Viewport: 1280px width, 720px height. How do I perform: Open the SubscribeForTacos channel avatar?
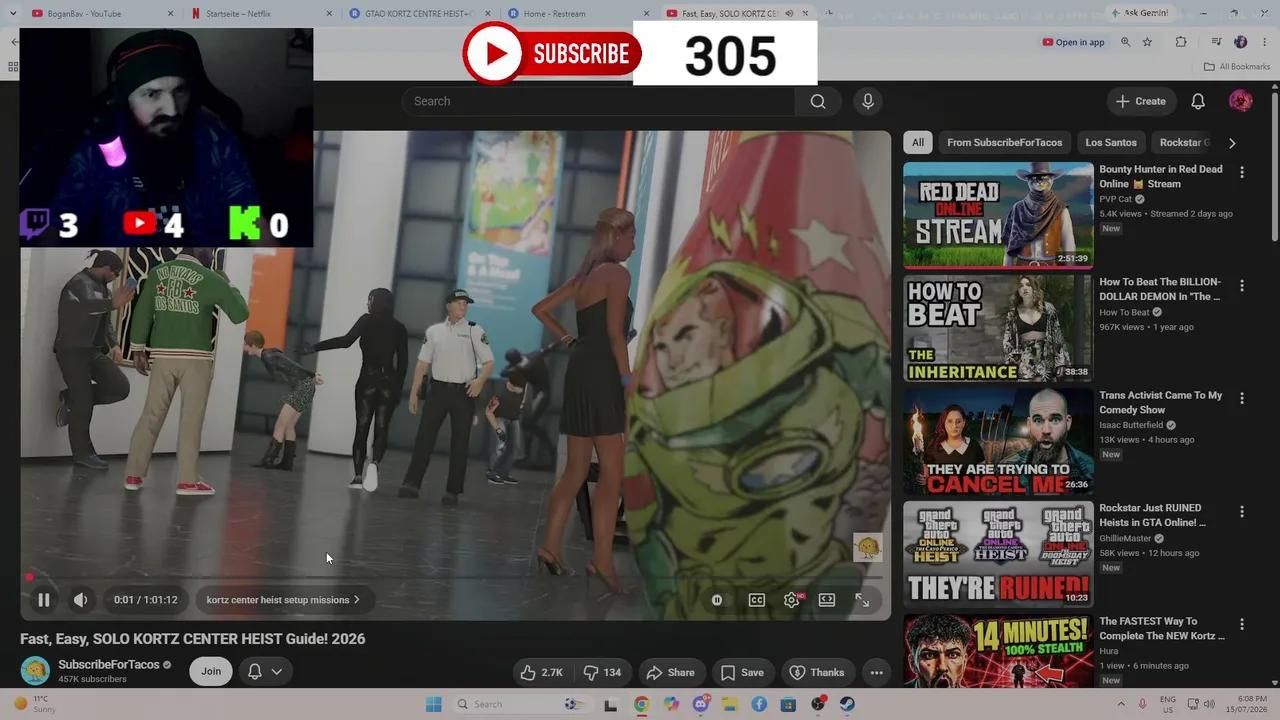35,671
